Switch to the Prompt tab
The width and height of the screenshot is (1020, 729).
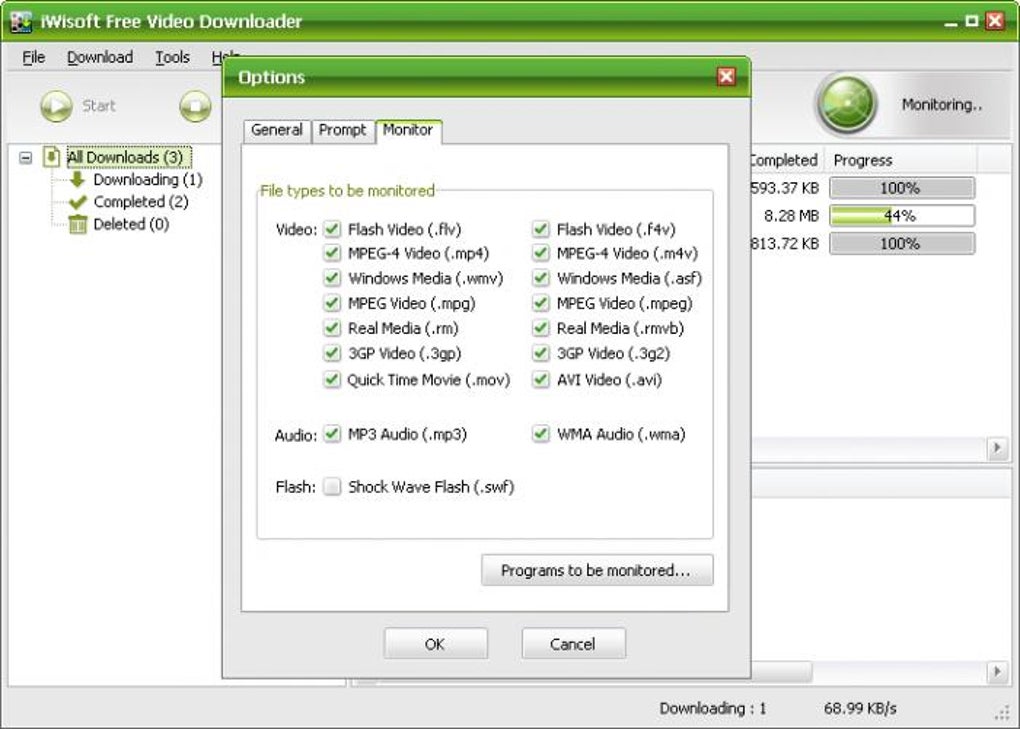[x=342, y=130]
